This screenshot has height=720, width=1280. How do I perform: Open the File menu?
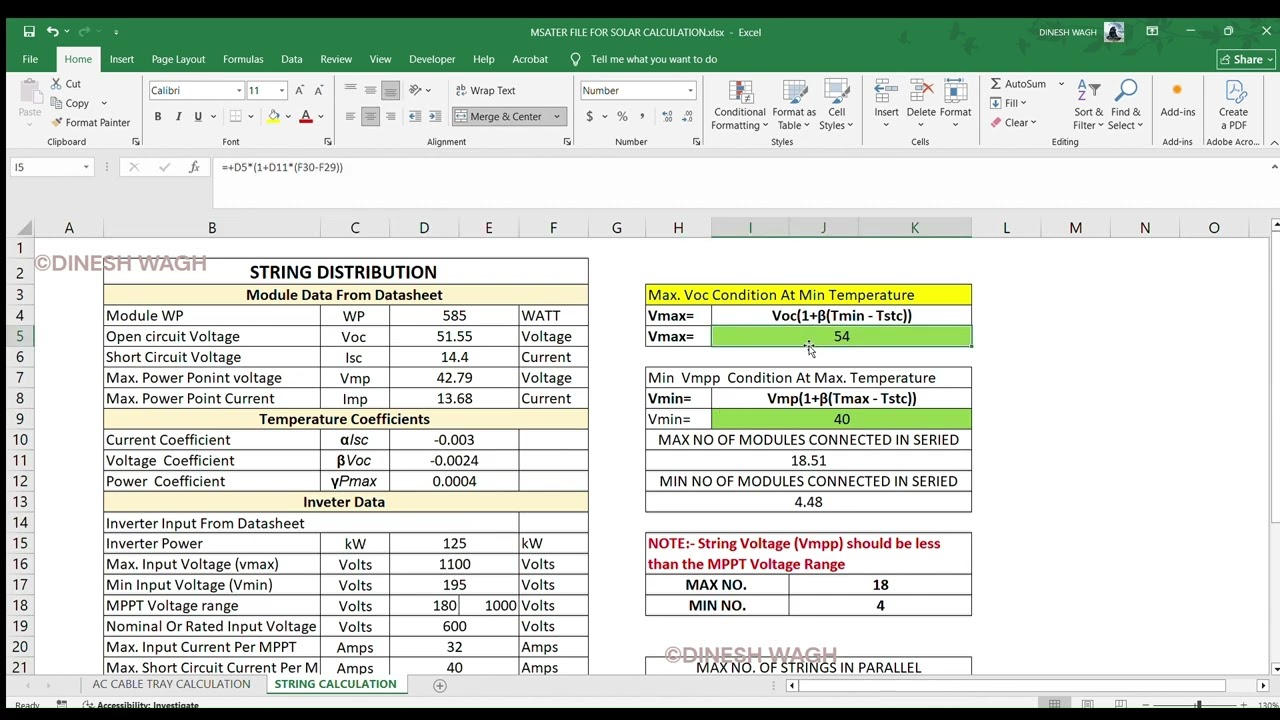[30, 59]
